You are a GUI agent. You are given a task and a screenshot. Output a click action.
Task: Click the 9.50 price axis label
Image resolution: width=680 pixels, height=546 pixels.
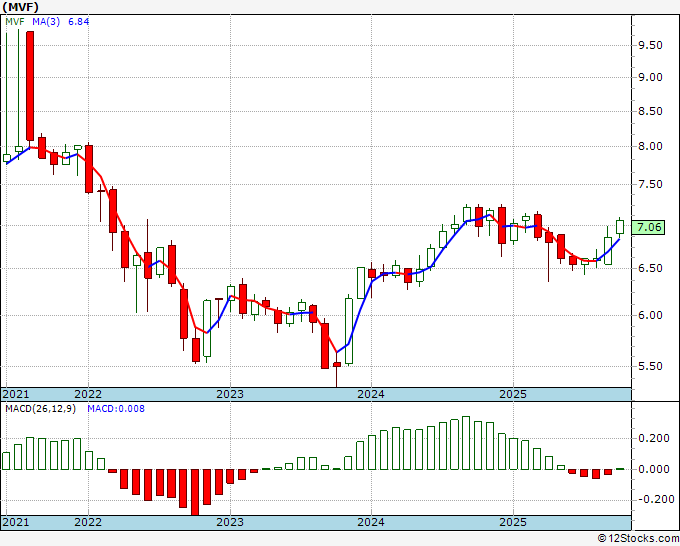coord(650,46)
